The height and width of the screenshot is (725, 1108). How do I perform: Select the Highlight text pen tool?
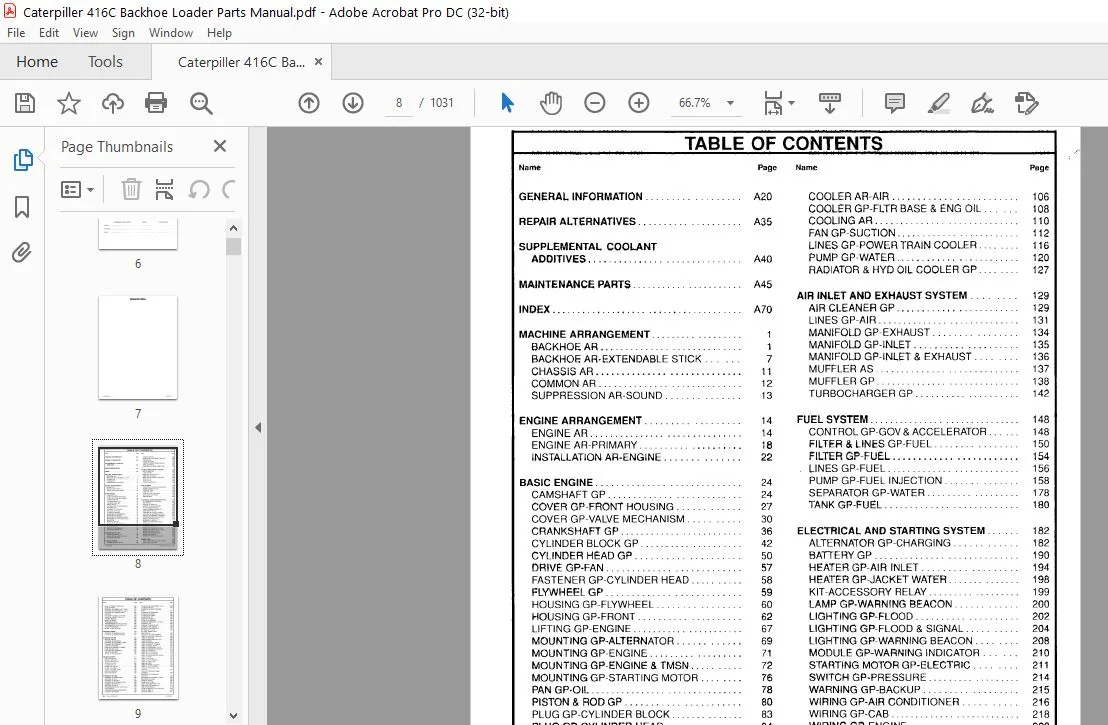point(938,103)
